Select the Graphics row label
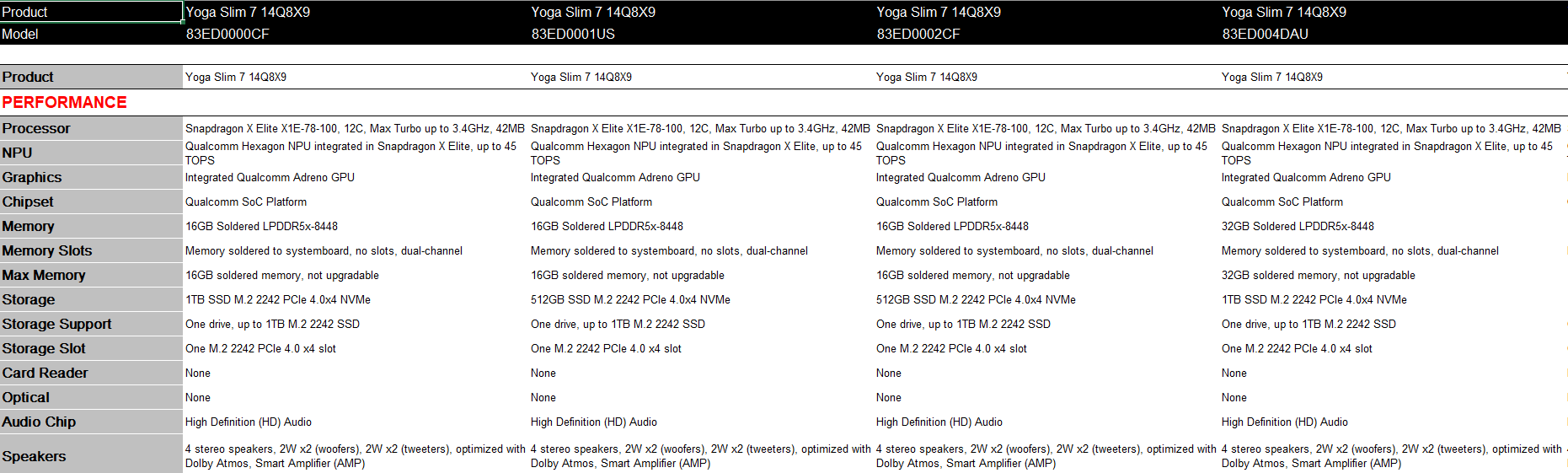This screenshot has width=1568, height=473. pos(32,177)
